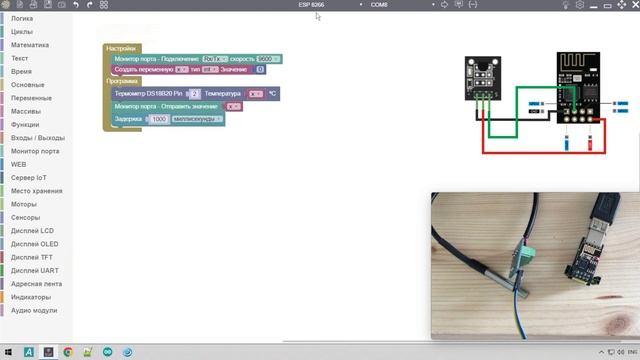Click the delay value field showing 1000
Image resolution: width=640 pixels, height=360 pixels.
click(159, 119)
